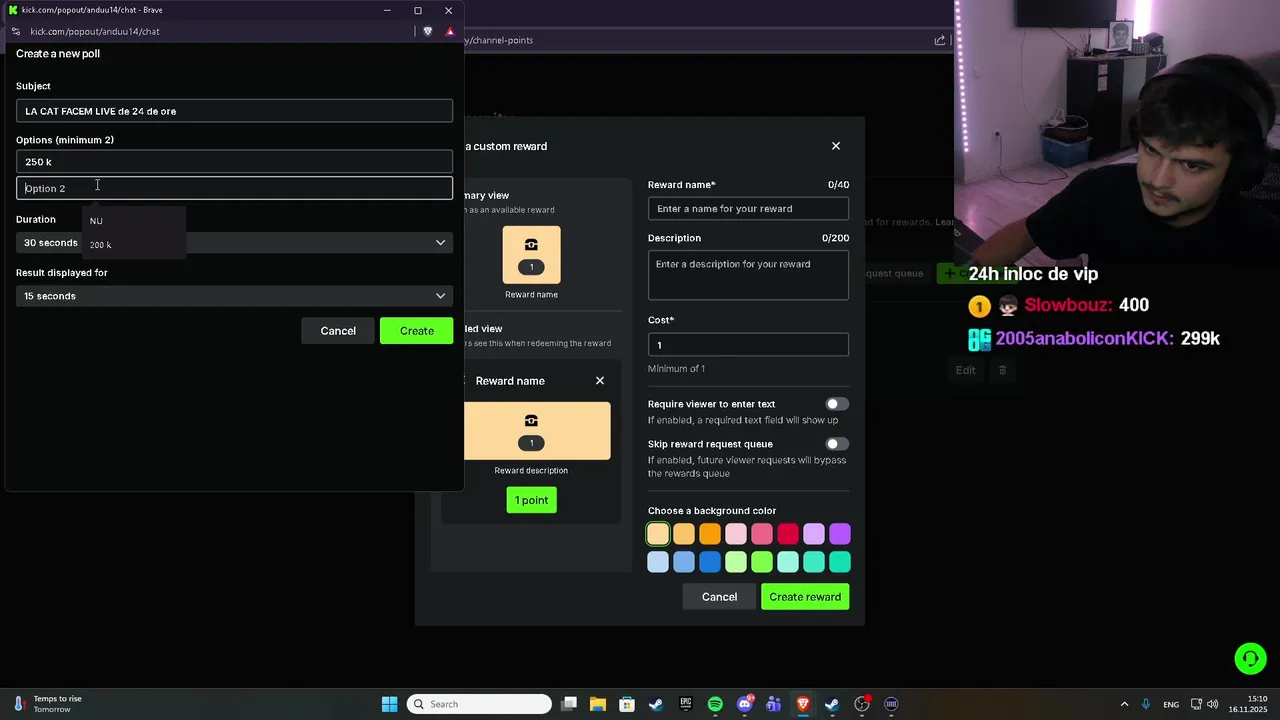Open Result displayed for dropdown 15 seconds
Screen dimensions: 1280x720
[x=234, y=296]
